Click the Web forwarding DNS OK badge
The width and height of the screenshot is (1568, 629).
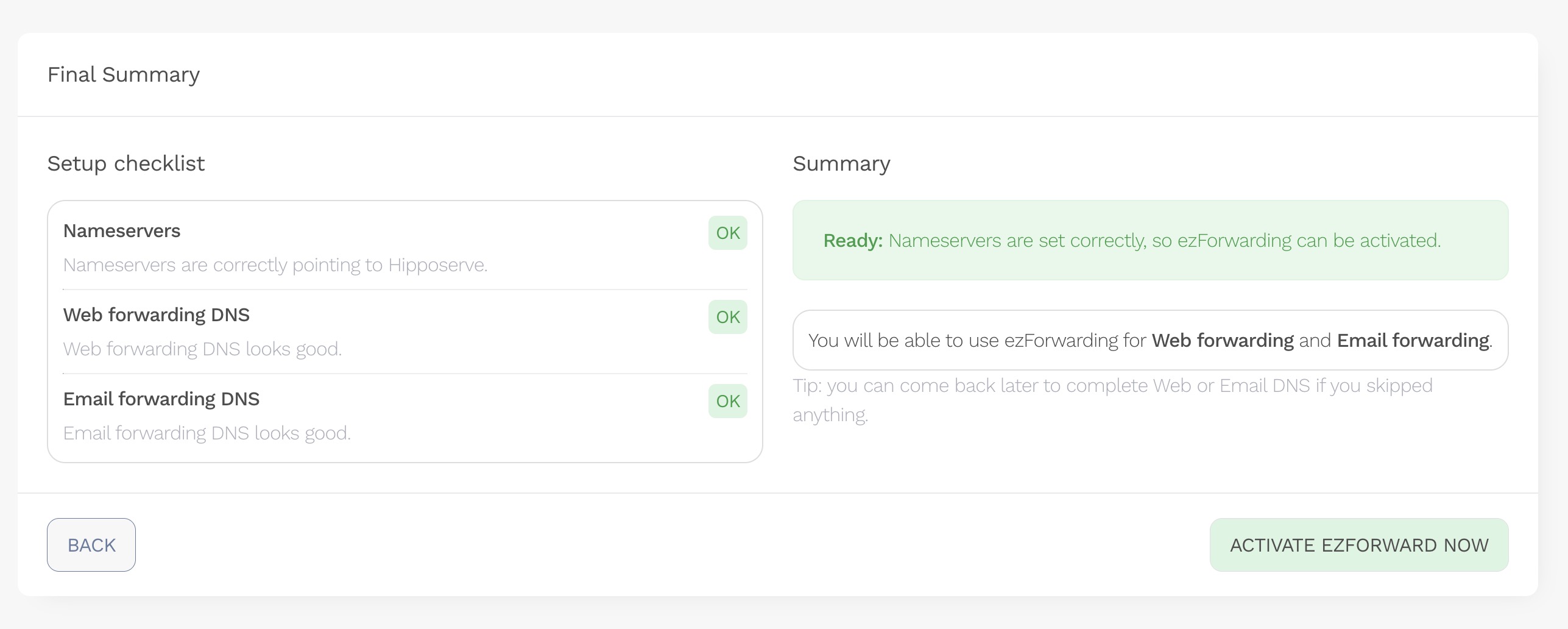pyautogui.click(x=727, y=317)
